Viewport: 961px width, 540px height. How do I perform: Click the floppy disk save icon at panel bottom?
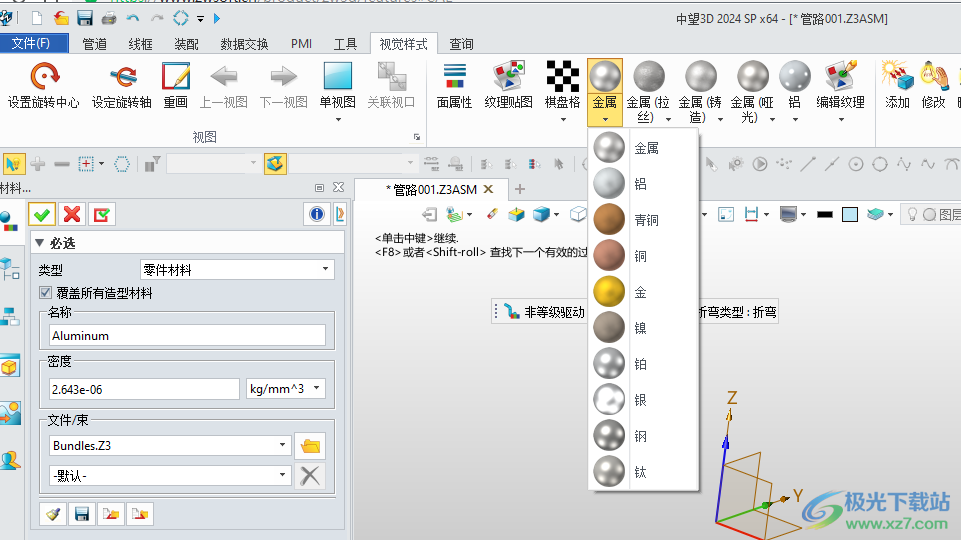click(x=82, y=514)
